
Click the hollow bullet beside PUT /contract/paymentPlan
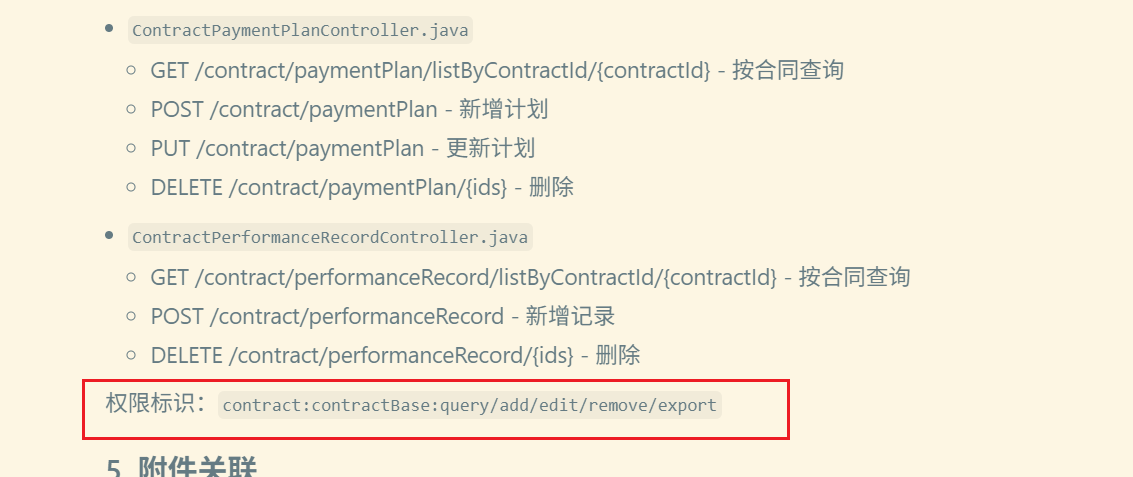point(131,149)
